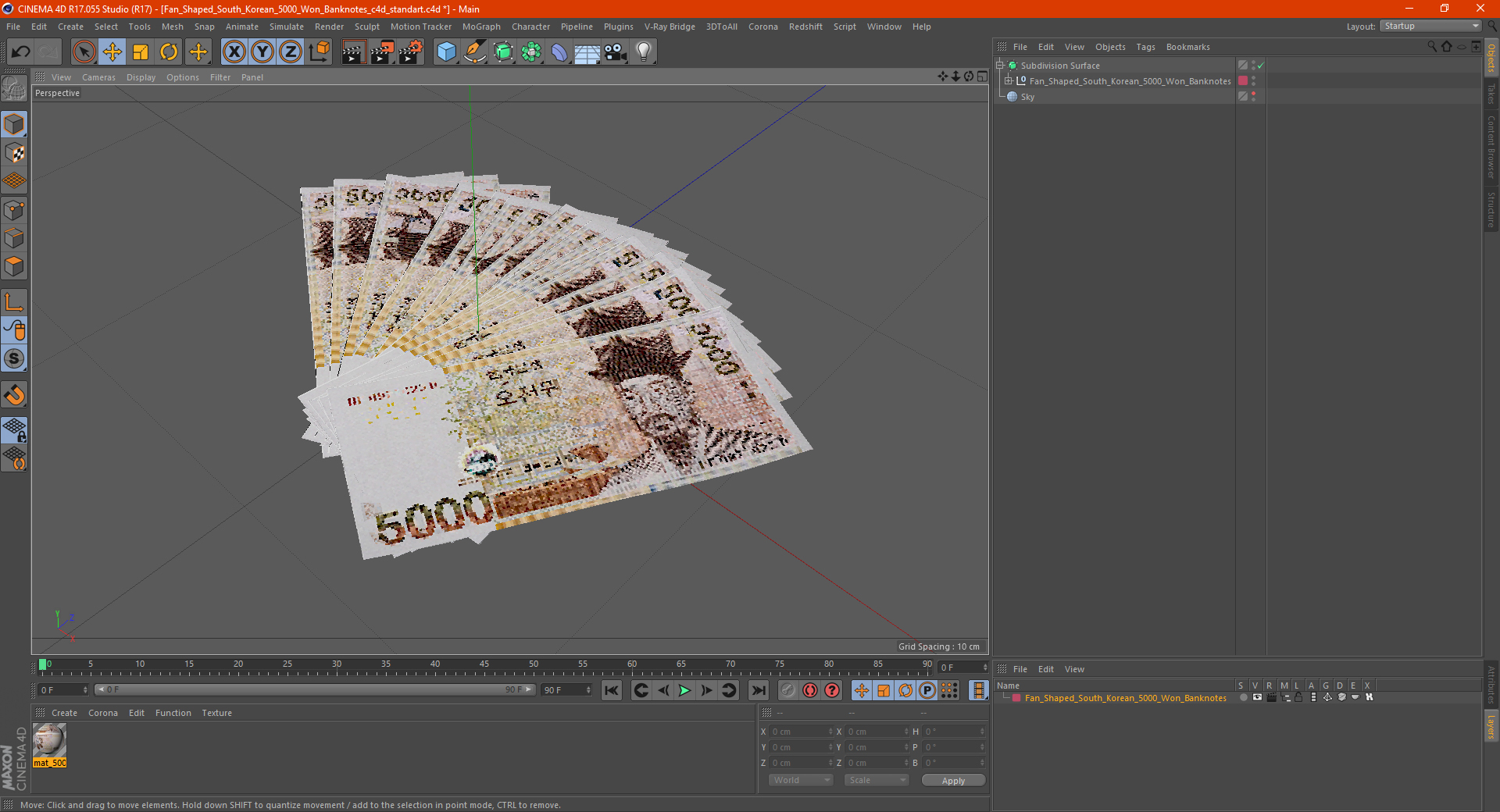Click Make Editable icon in left sidebar
1500x812 pixels.
click(14, 88)
